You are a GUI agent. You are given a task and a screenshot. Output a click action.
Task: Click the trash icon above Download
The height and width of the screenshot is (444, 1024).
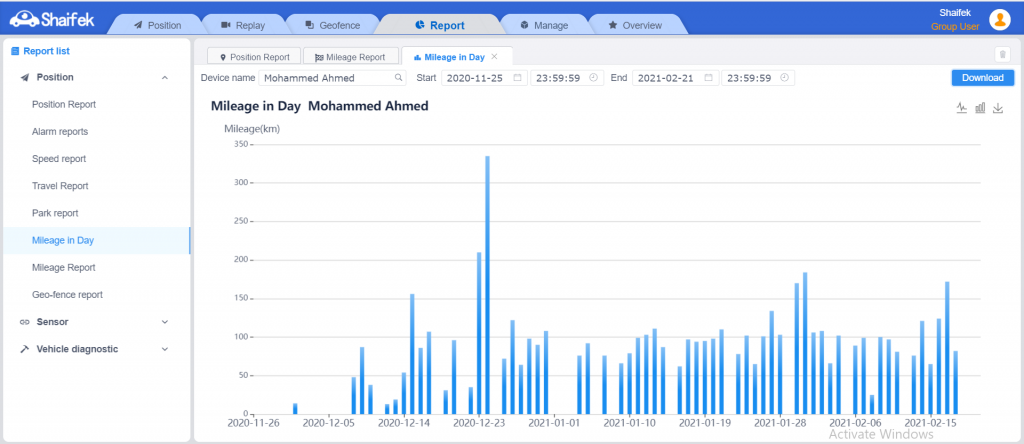point(1002,56)
